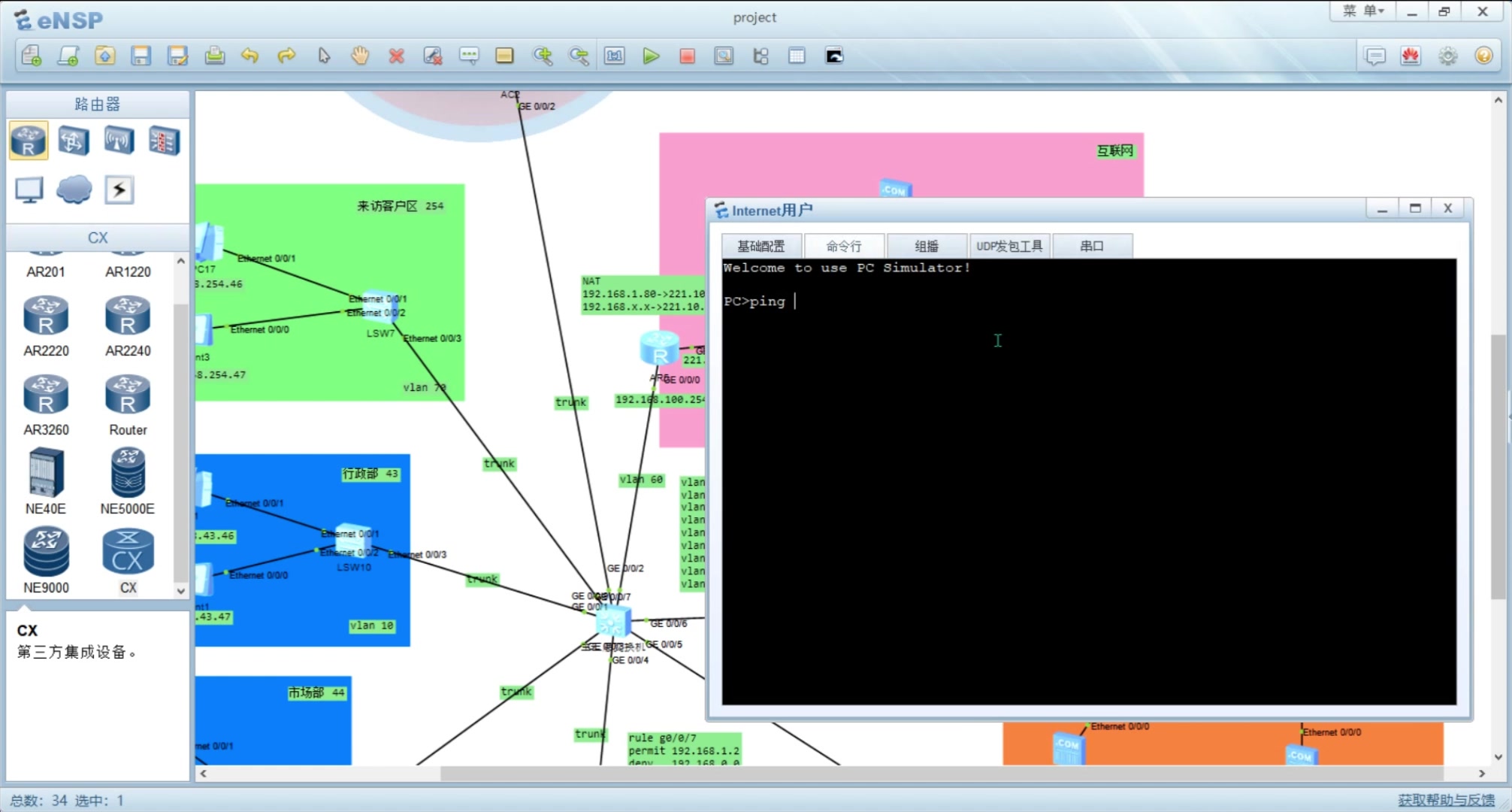
Task: Scroll down the router device sidebar list
Action: (182, 592)
